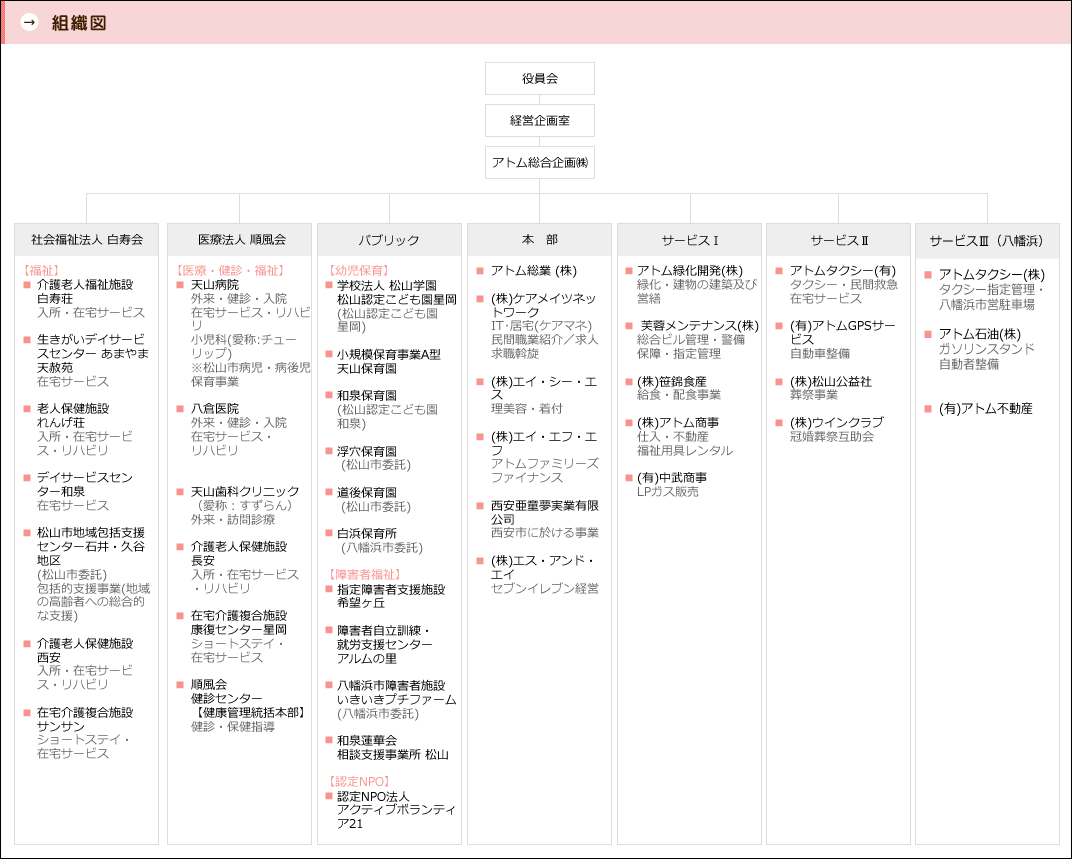Click (株)エイ・シー・エス entry
1072x859 pixels.
click(544, 388)
